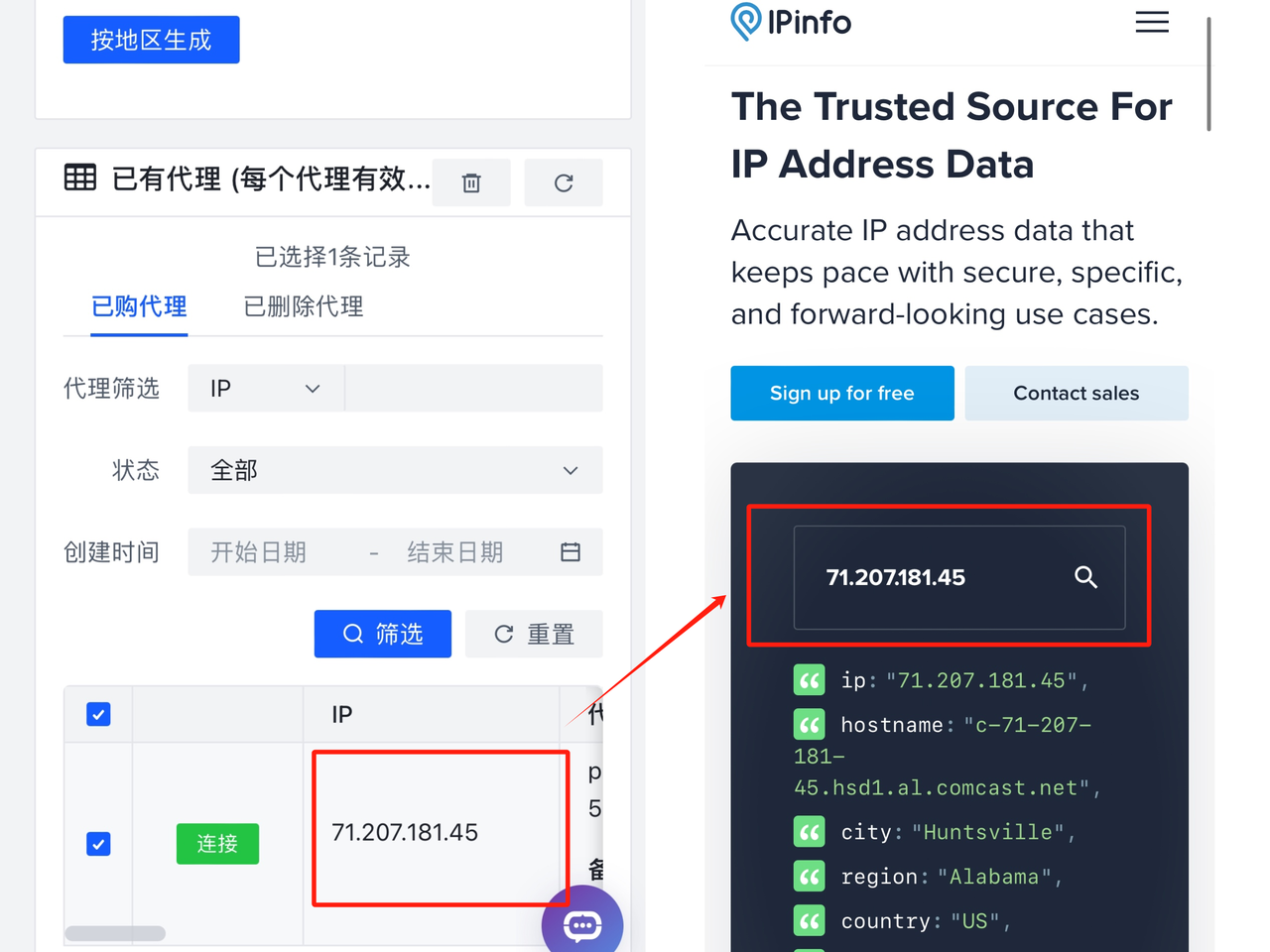This screenshot has width=1270, height=952.
Task: Click the green 连接 button
Action: pos(217,844)
